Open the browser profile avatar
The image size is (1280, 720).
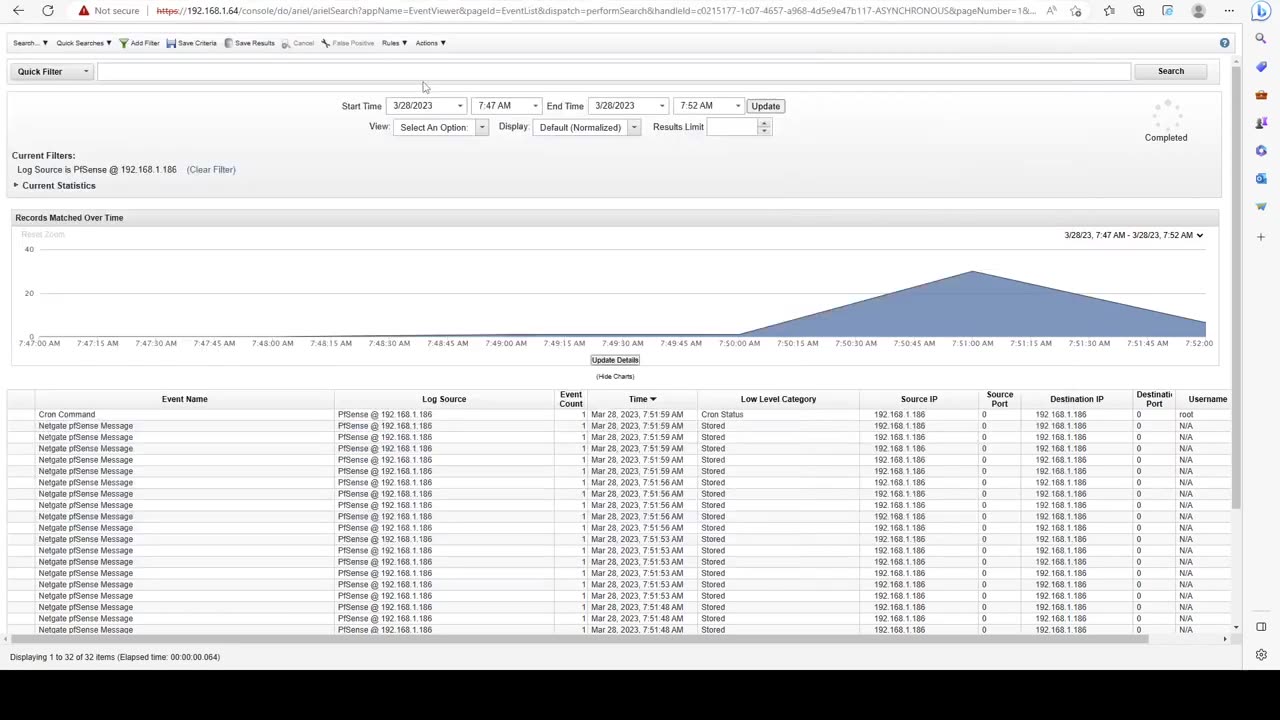1198,11
